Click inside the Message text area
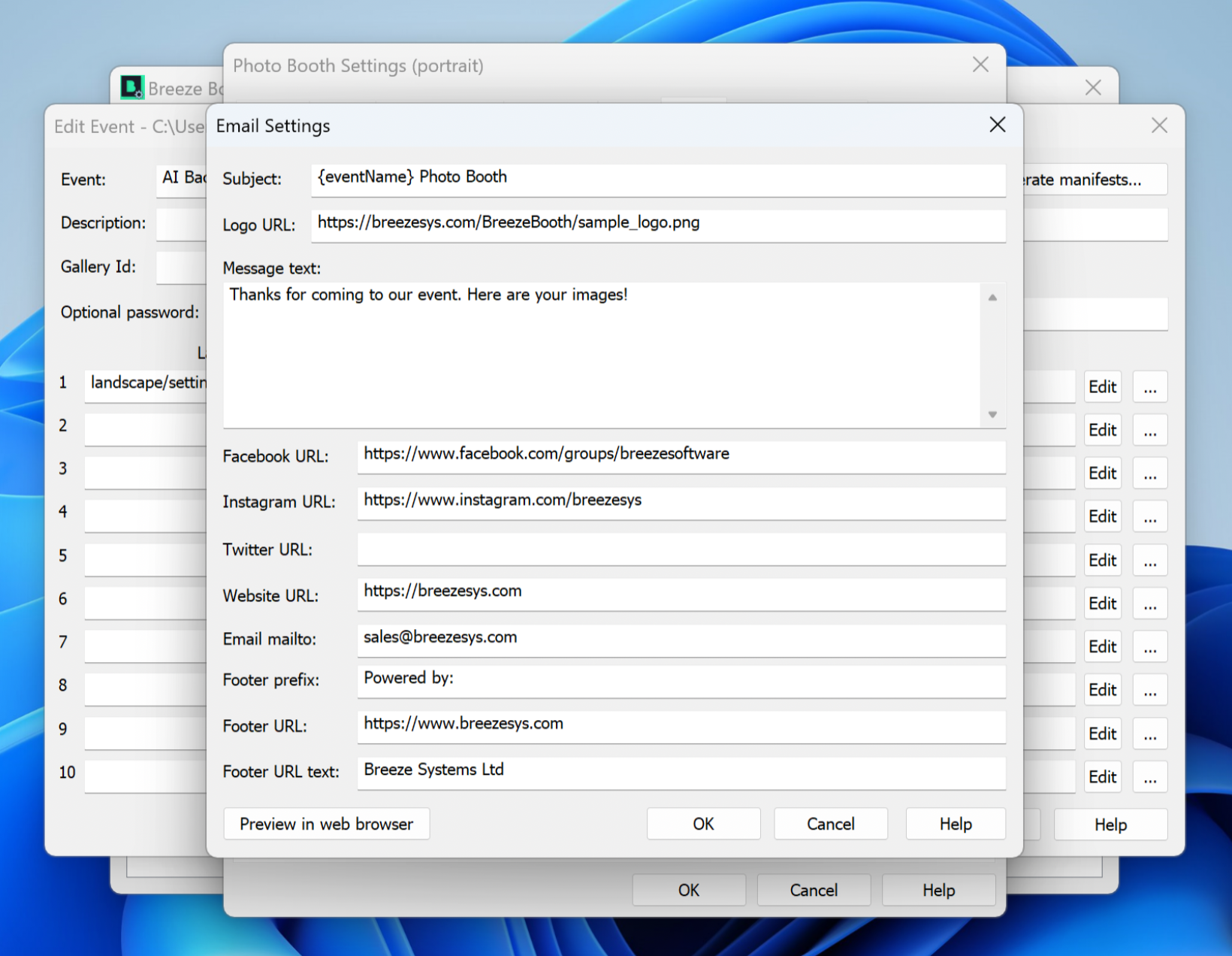 [x=601, y=354]
